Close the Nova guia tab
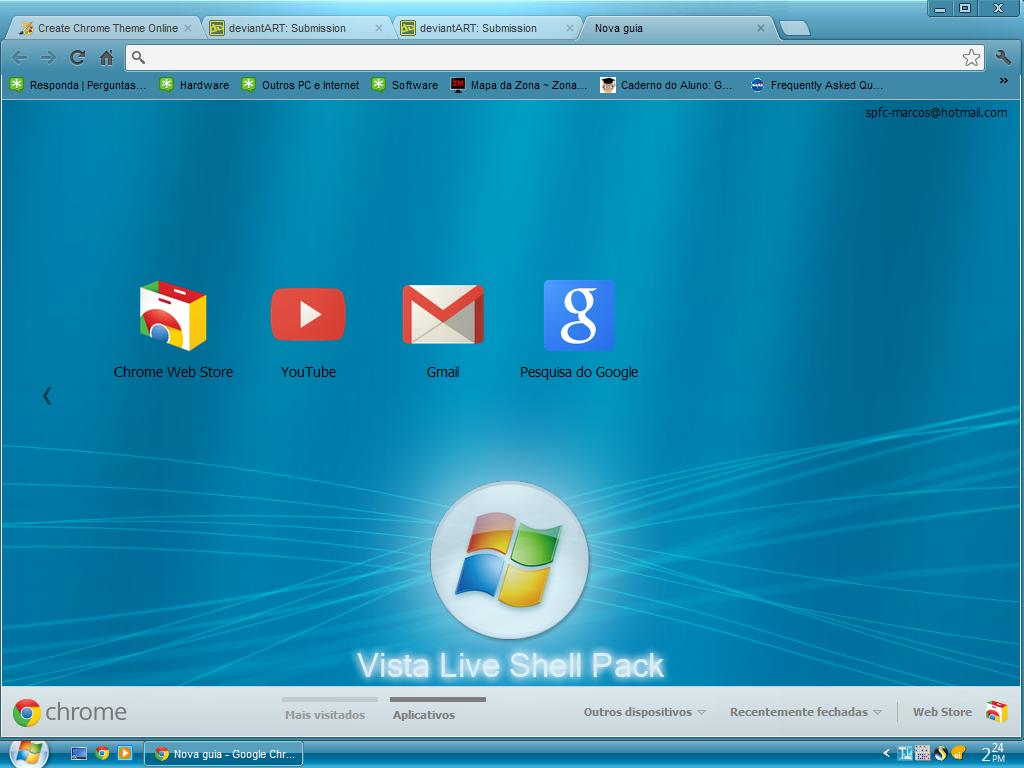1024x768 pixels. click(760, 28)
